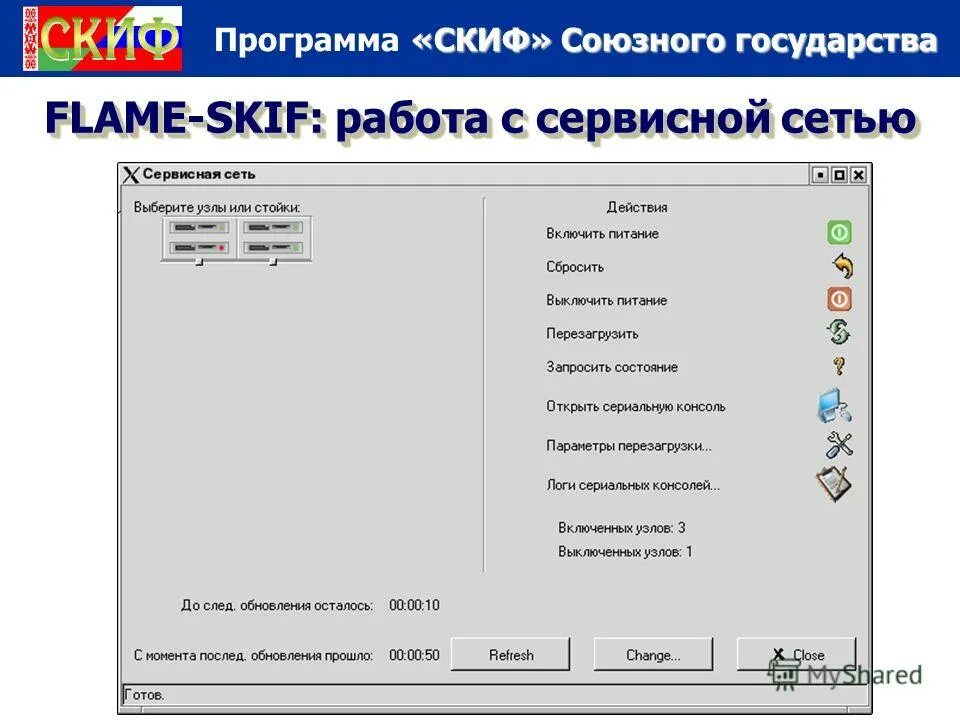The height and width of the screenshot is (720, 960).
Task: Click 'Сбросить' action label
Action: coord(575,267)
